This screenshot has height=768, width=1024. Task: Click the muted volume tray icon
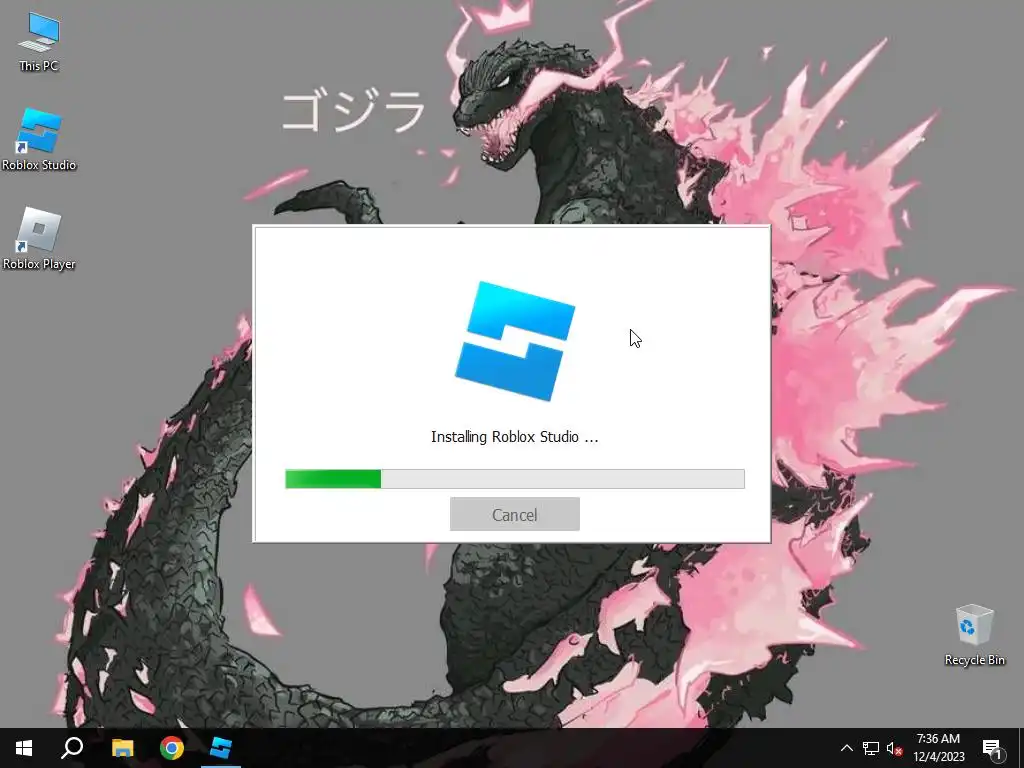coord(894,748)
